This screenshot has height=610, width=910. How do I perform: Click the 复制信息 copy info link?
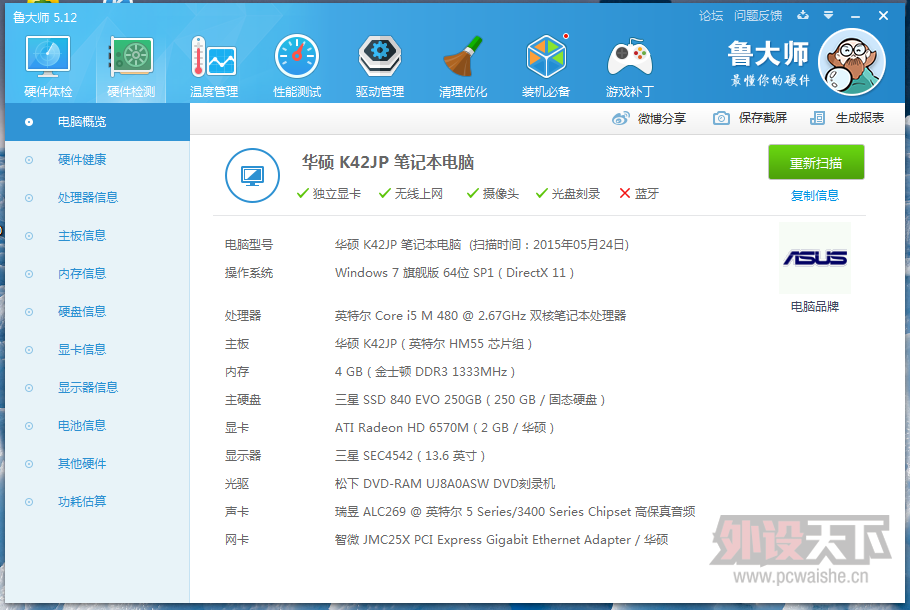[816, 194]
